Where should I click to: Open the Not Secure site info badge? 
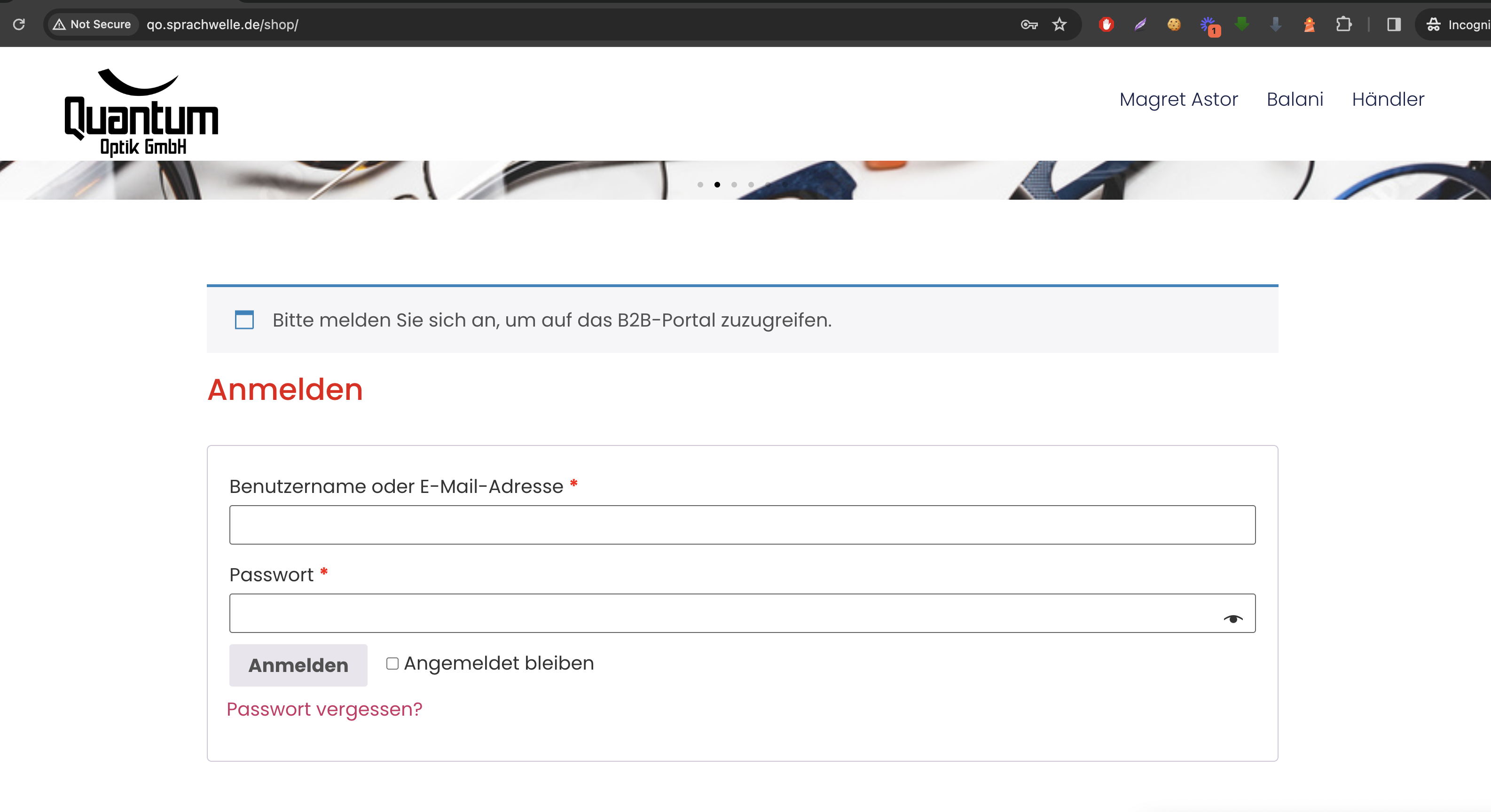coord(92,24)
